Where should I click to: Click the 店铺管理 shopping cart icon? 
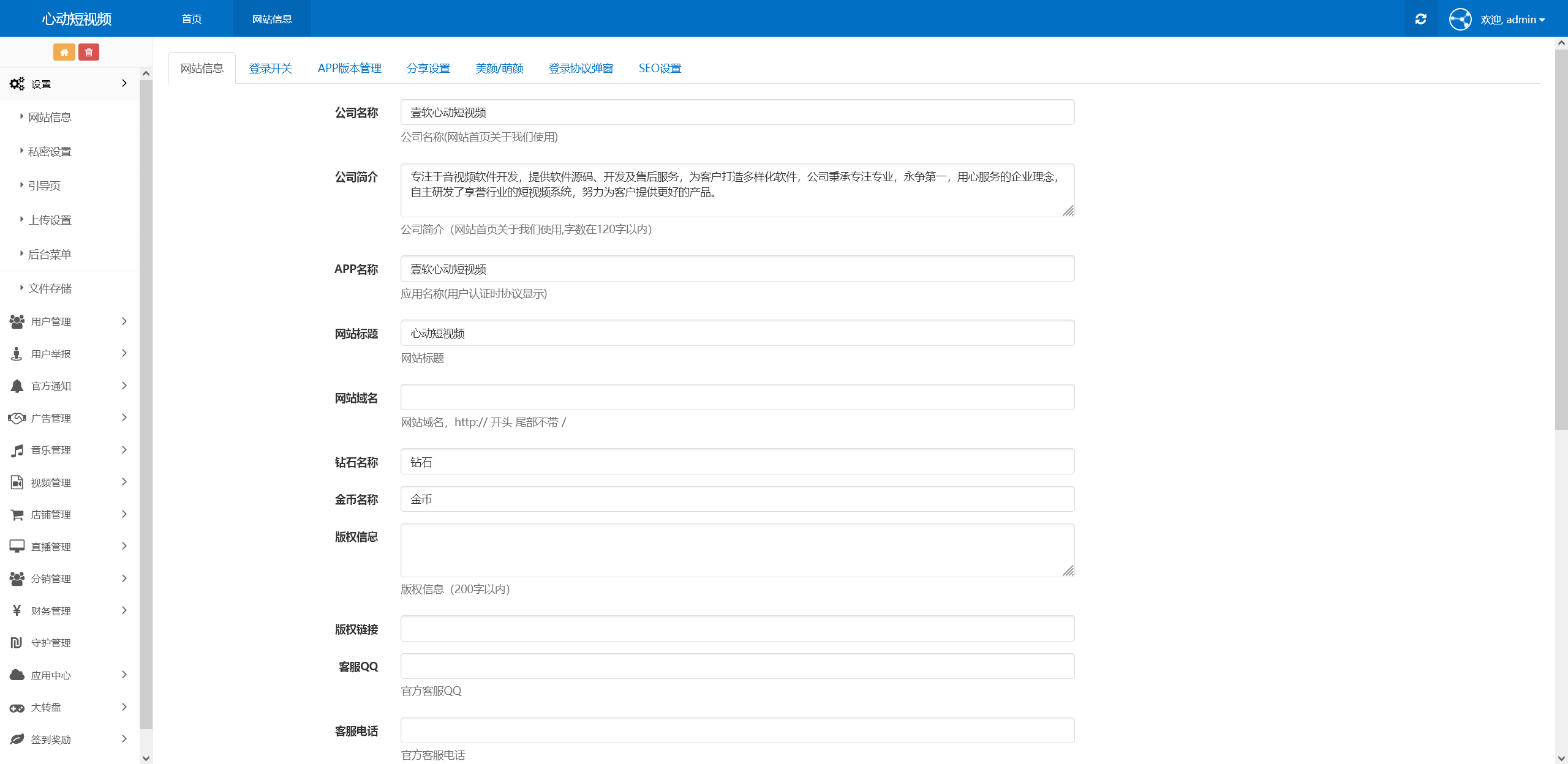tap(17, 514)
